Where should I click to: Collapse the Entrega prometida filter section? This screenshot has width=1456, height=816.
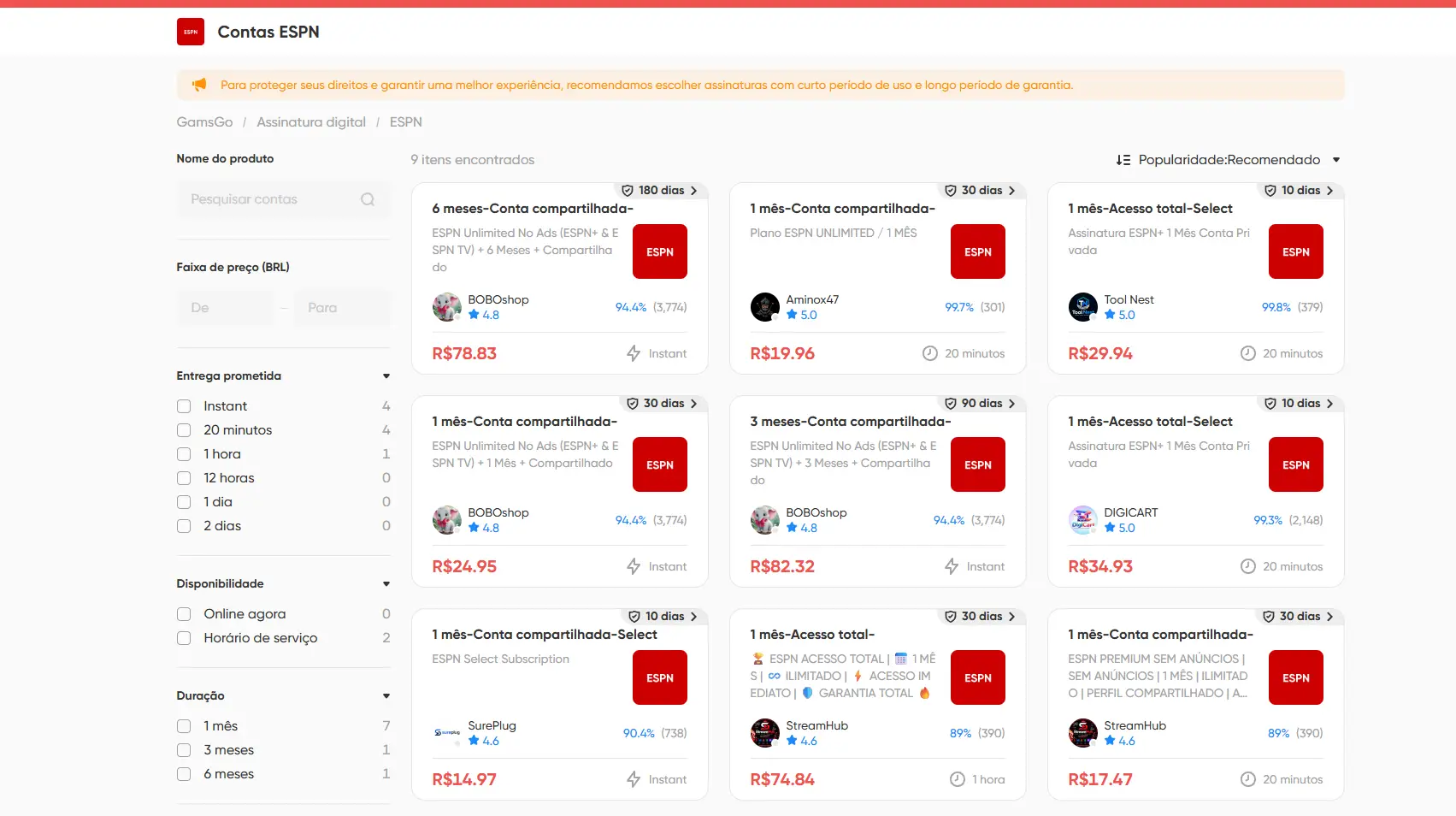click(x=386, y=376)
